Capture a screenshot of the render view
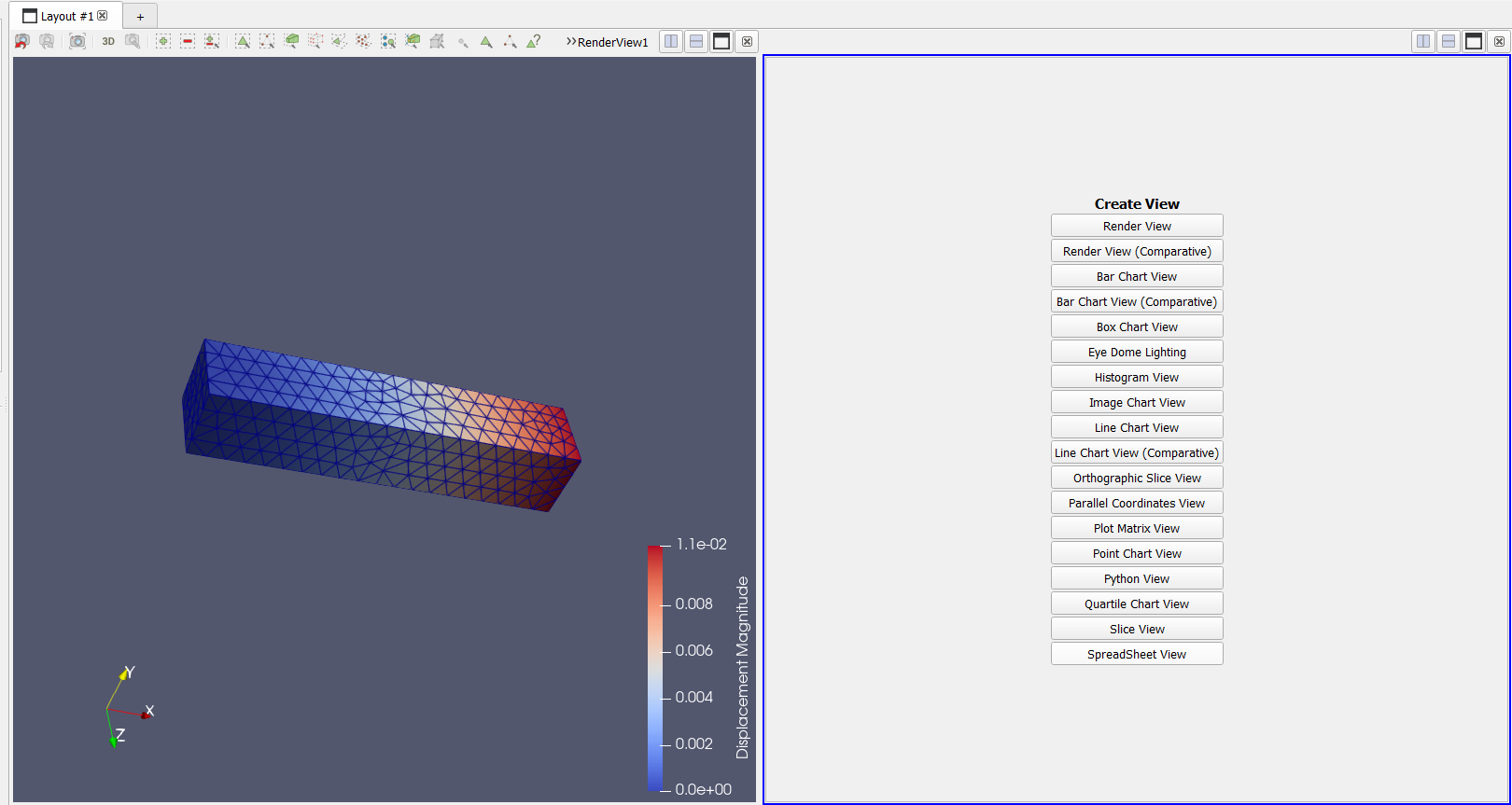 77,41
